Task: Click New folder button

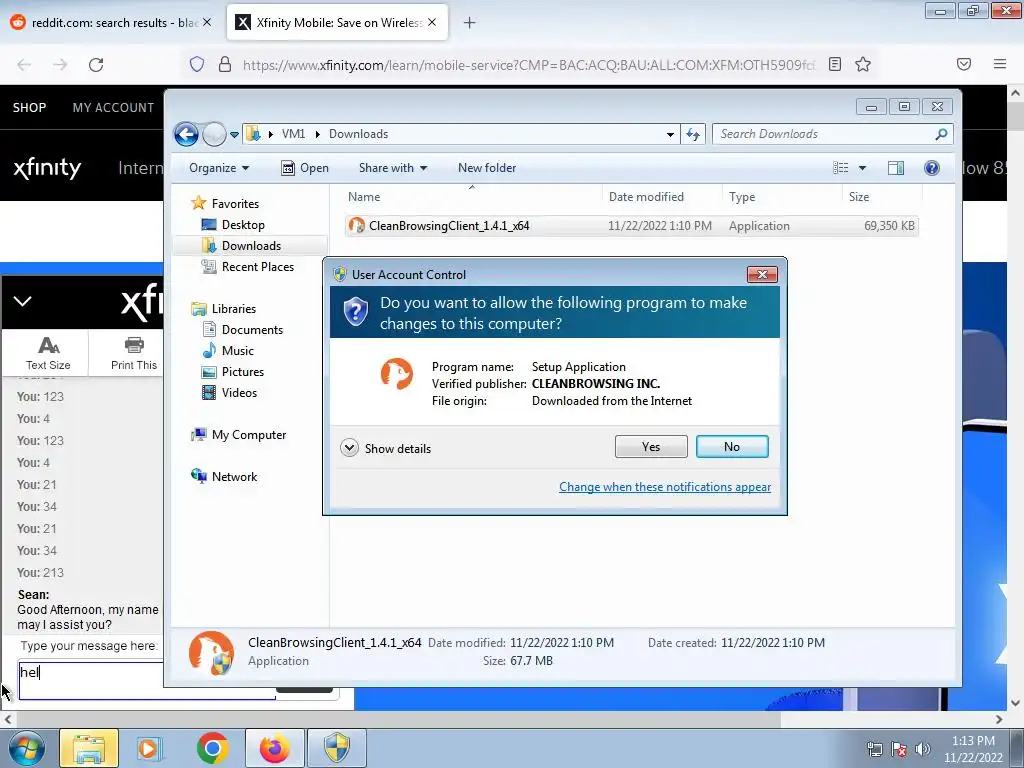Action: tap(487, 168)
